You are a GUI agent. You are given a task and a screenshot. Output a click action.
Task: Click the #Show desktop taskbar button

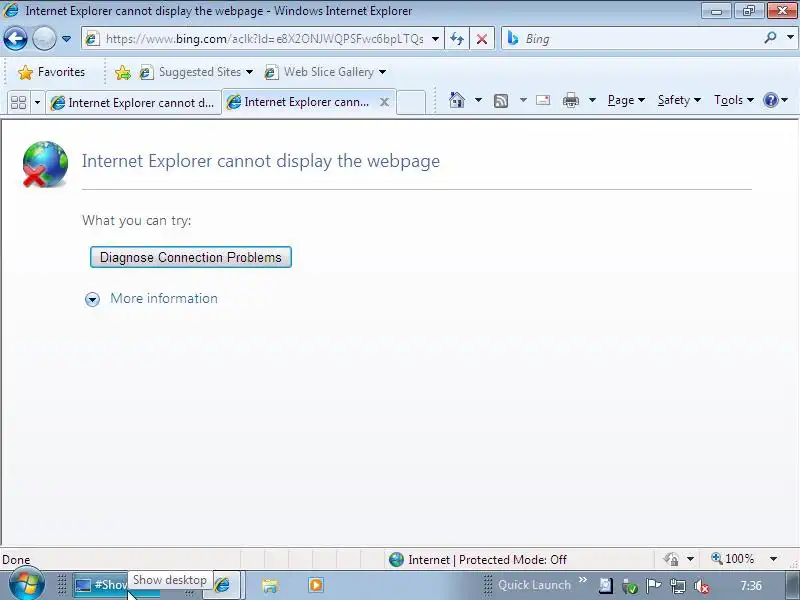tap(101, 585)
